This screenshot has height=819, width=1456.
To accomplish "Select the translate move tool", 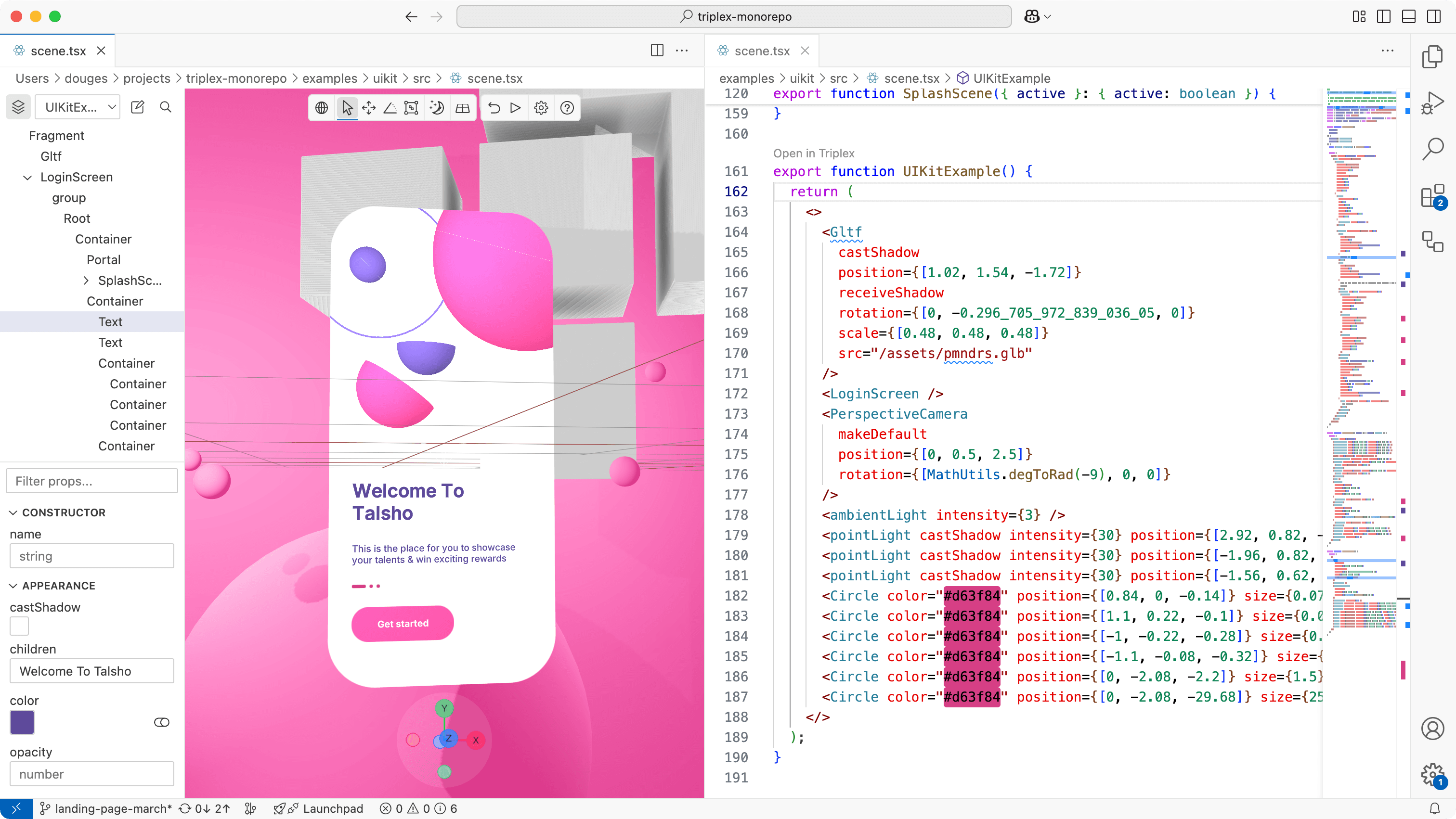I will 369,108.
